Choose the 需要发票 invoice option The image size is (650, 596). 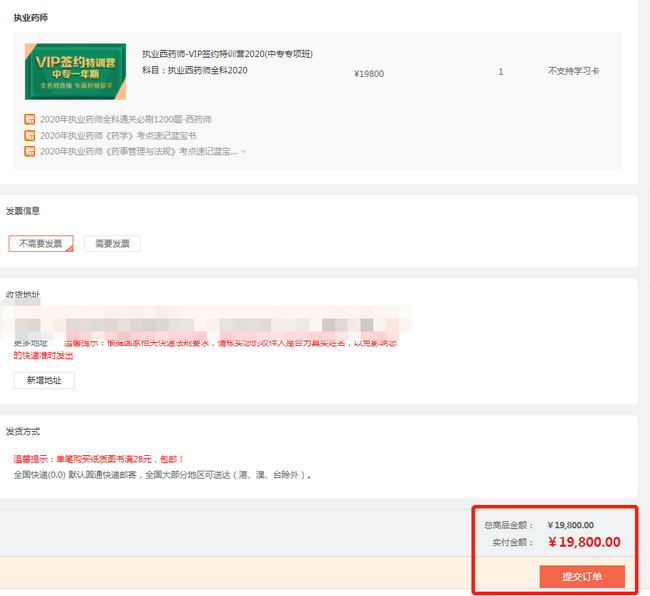112,243
